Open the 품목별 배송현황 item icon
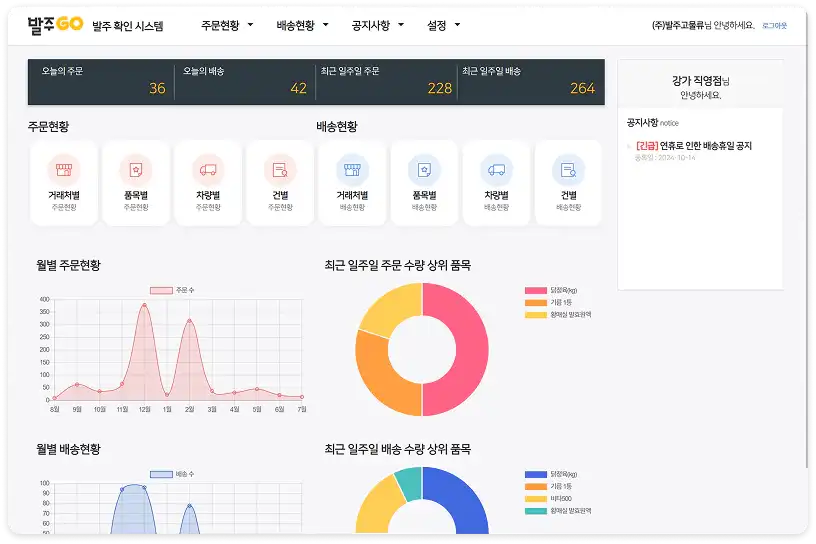 click(425, 170)
